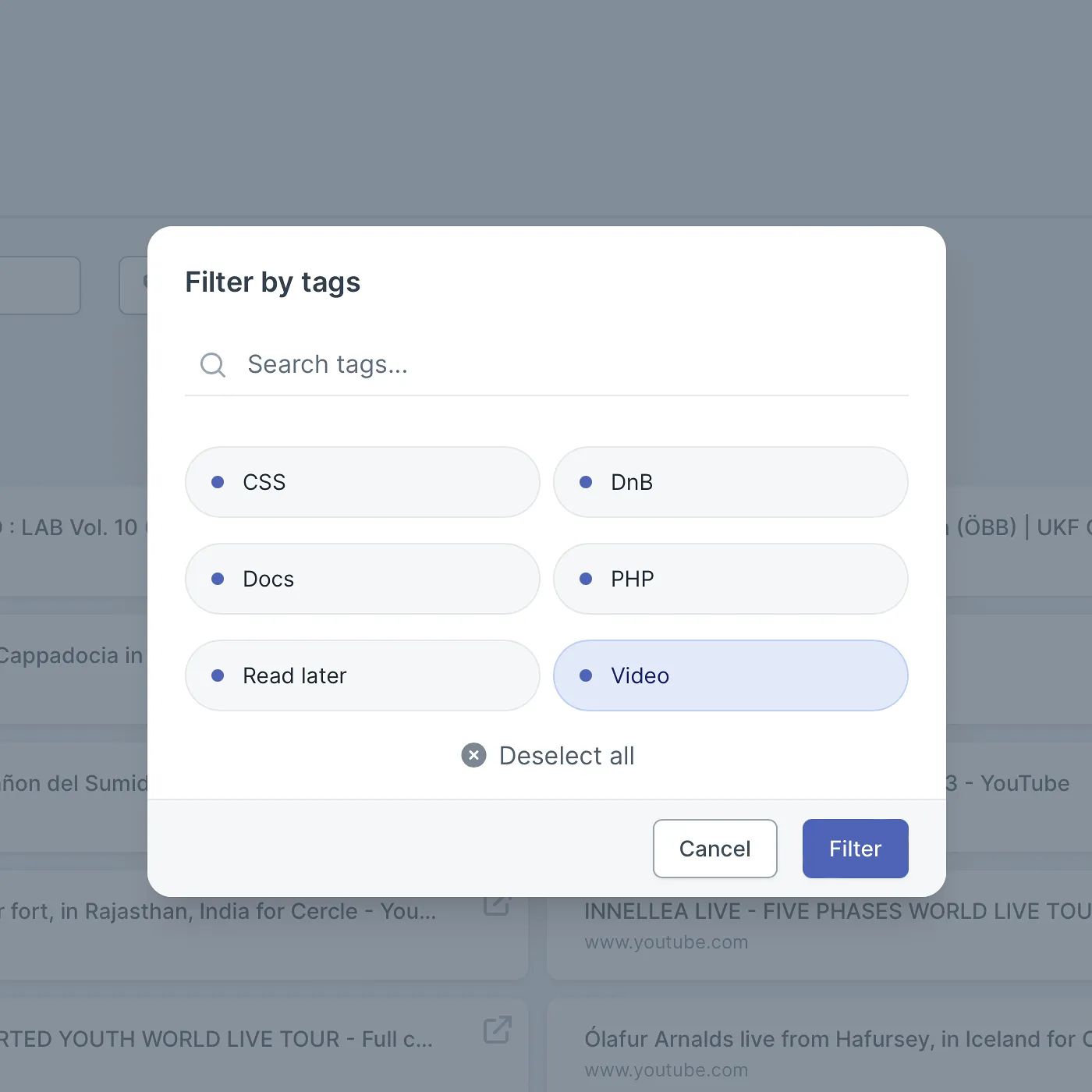Click the Cappadocia bookmark title
1092x1092 pixels.
(71, 655)
